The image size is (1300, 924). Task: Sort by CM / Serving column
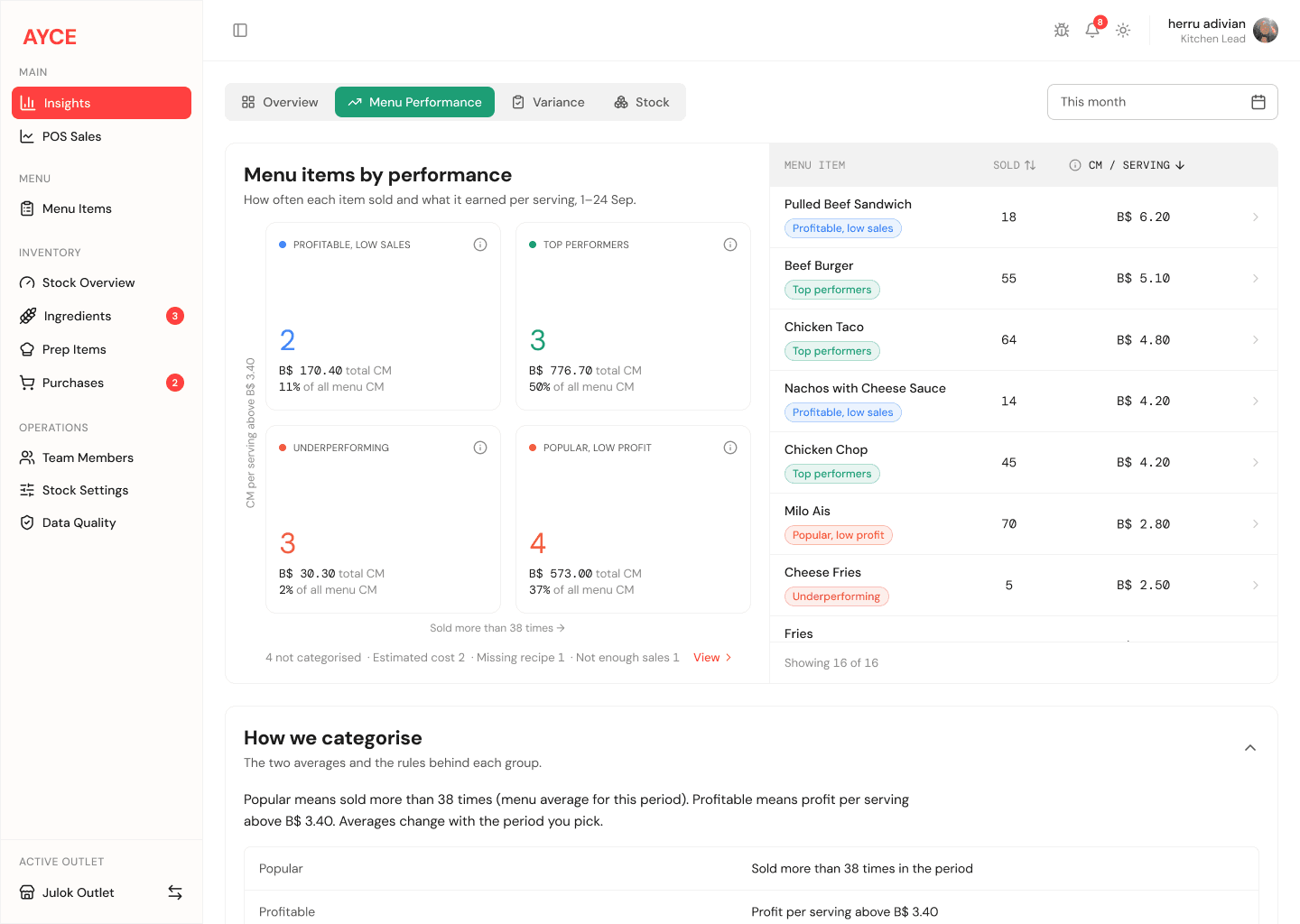pyautogui.click(x=1137, y=165)
